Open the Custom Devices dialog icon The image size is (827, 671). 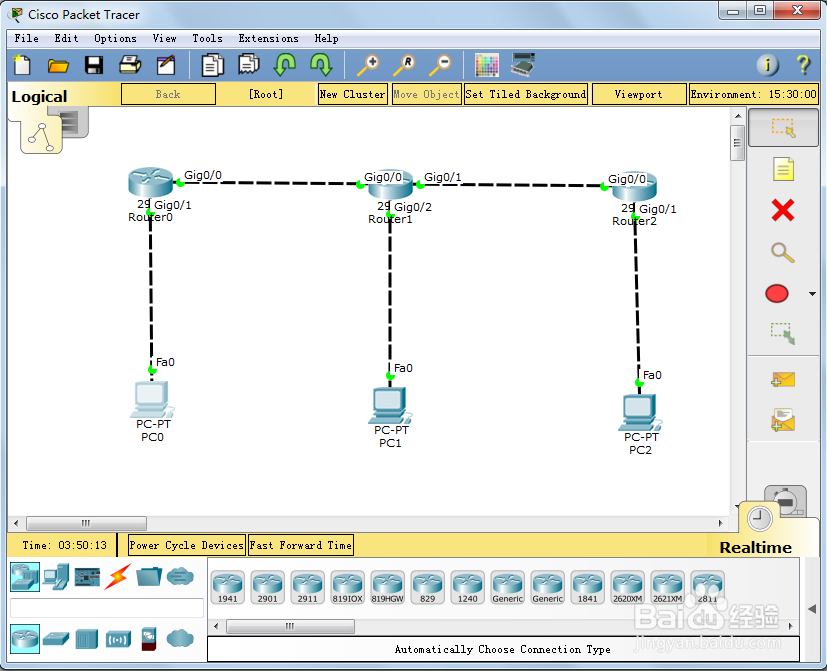pos(523,64)
